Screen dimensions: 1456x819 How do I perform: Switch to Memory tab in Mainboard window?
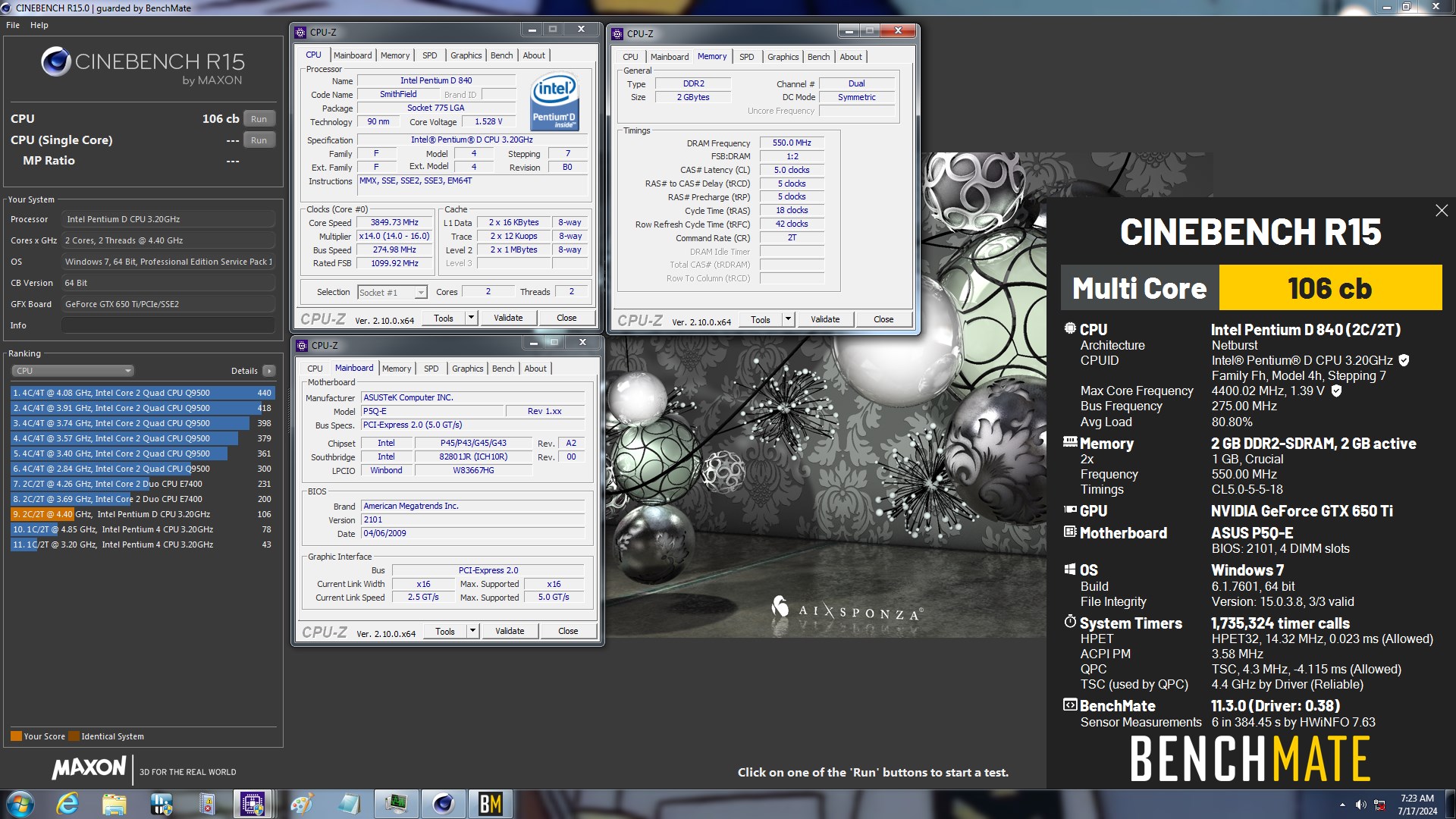point(397,369)
